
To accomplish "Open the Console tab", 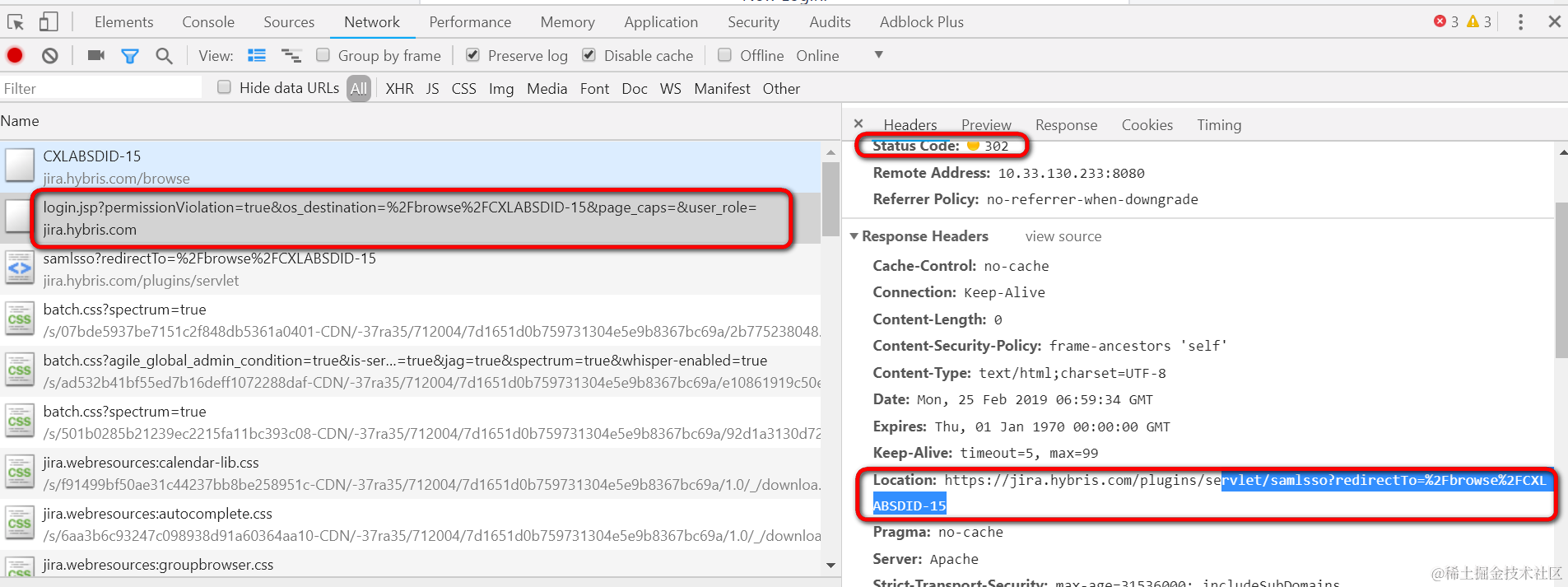I will [x=208, y=22].
